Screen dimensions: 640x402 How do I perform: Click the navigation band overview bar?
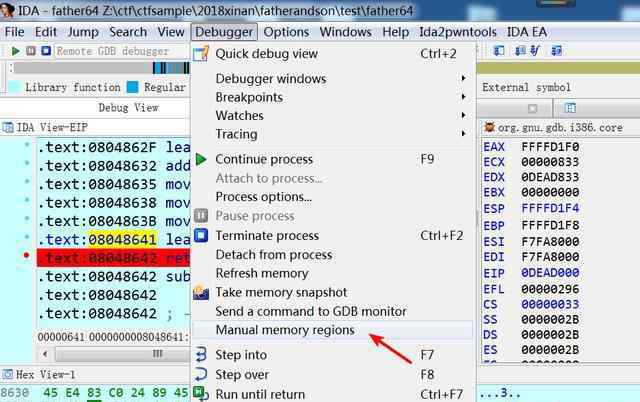pyautogui.click(x=101, y=68)
